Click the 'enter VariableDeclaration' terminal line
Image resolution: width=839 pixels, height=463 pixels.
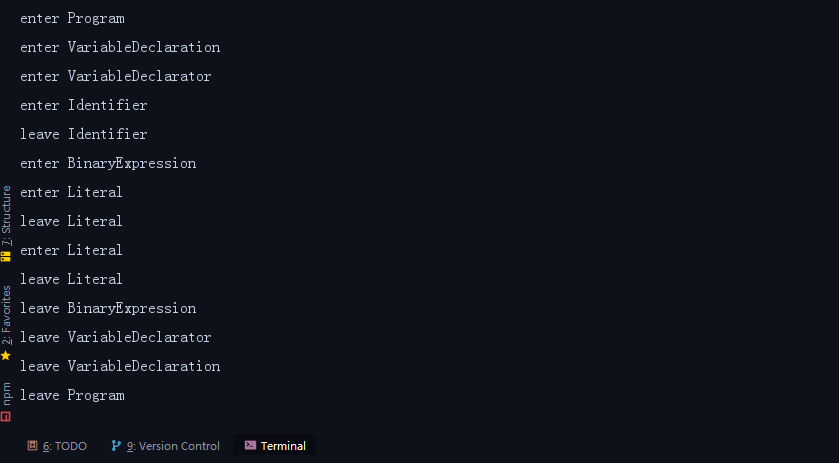tap(120, 48)
